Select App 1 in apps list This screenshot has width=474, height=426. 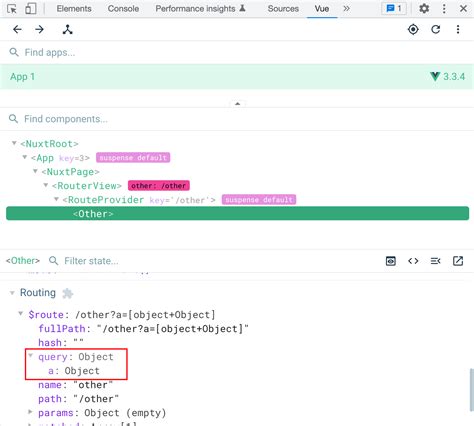click(237, 77)
